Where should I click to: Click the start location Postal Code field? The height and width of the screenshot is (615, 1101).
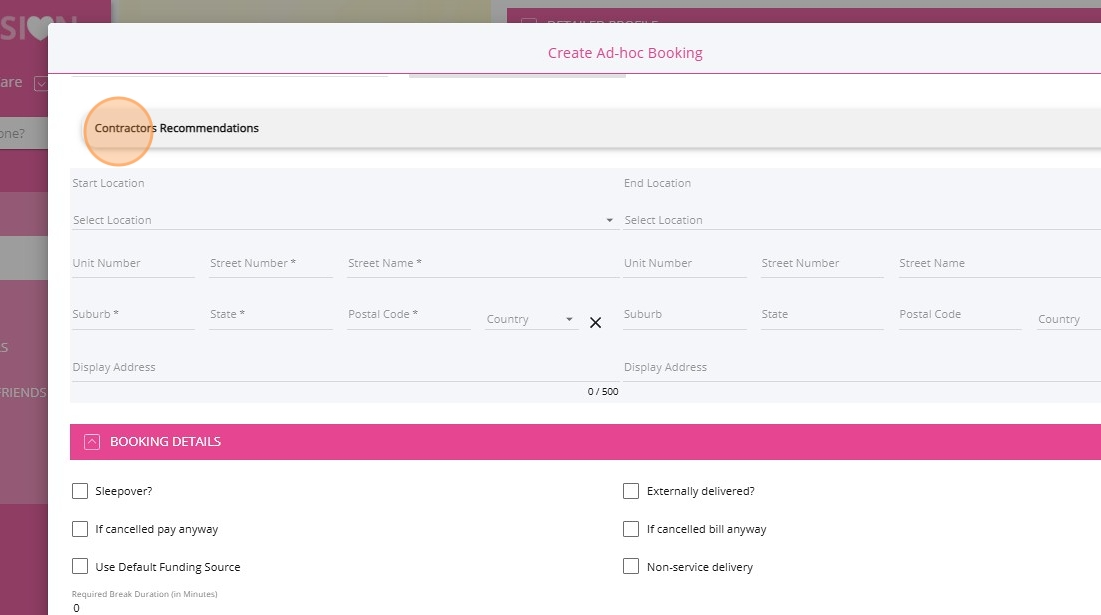(408, 315)
